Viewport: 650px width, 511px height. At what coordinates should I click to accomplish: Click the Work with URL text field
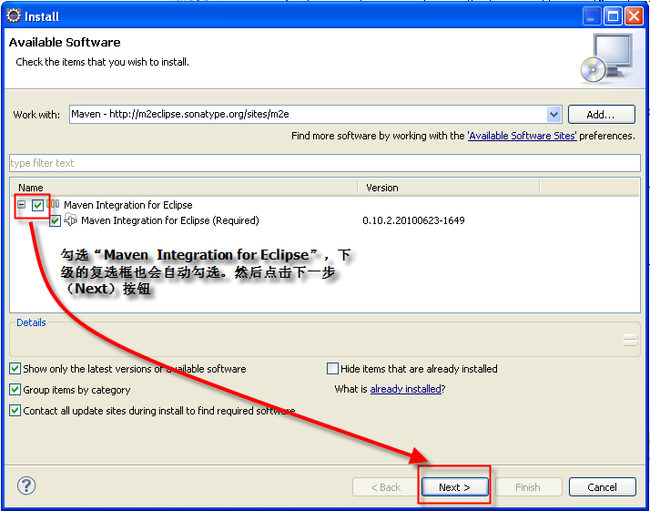[x=308, y=114]
